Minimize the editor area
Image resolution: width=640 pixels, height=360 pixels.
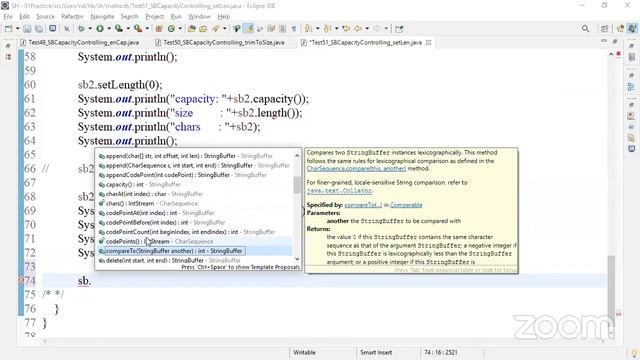click(x=604, y=41)
